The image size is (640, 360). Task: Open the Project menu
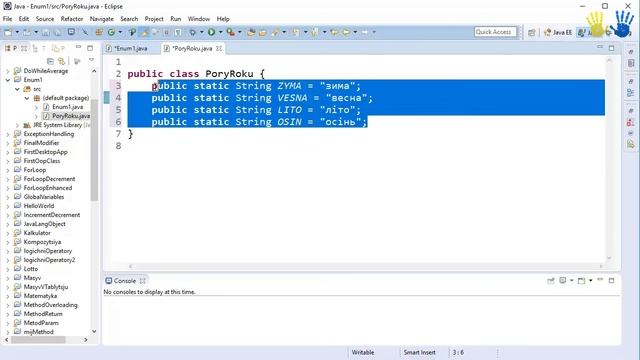point(154,19)
